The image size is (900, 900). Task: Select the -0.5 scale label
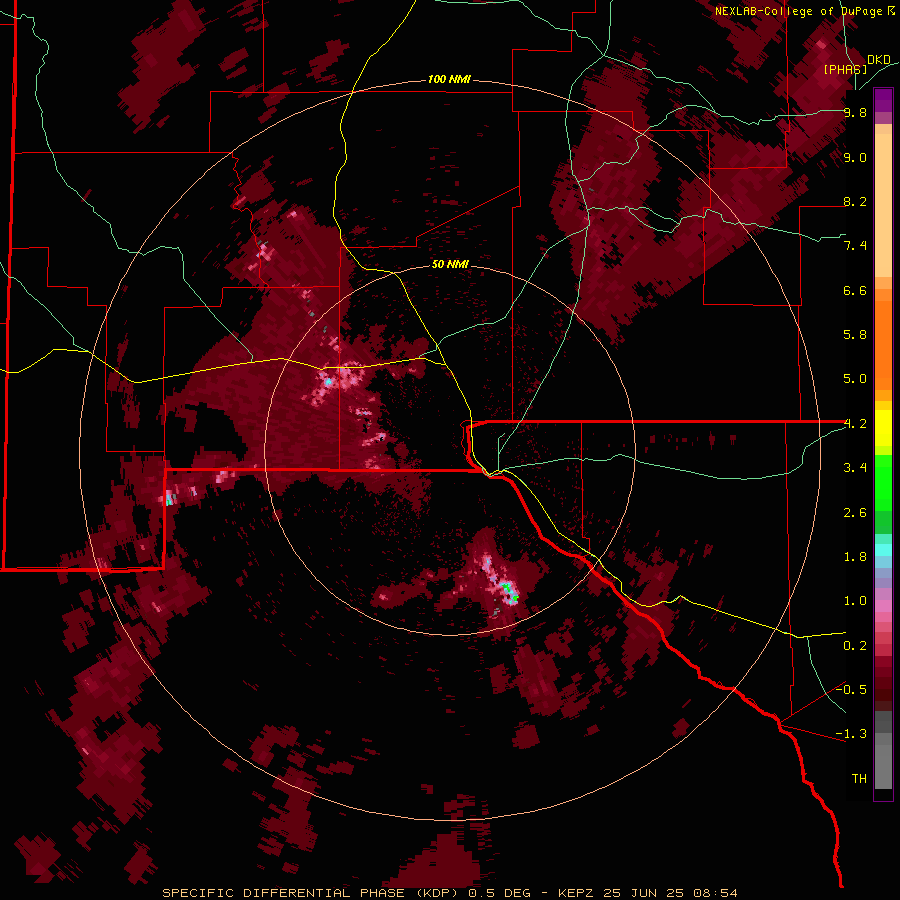pos(851,690)
